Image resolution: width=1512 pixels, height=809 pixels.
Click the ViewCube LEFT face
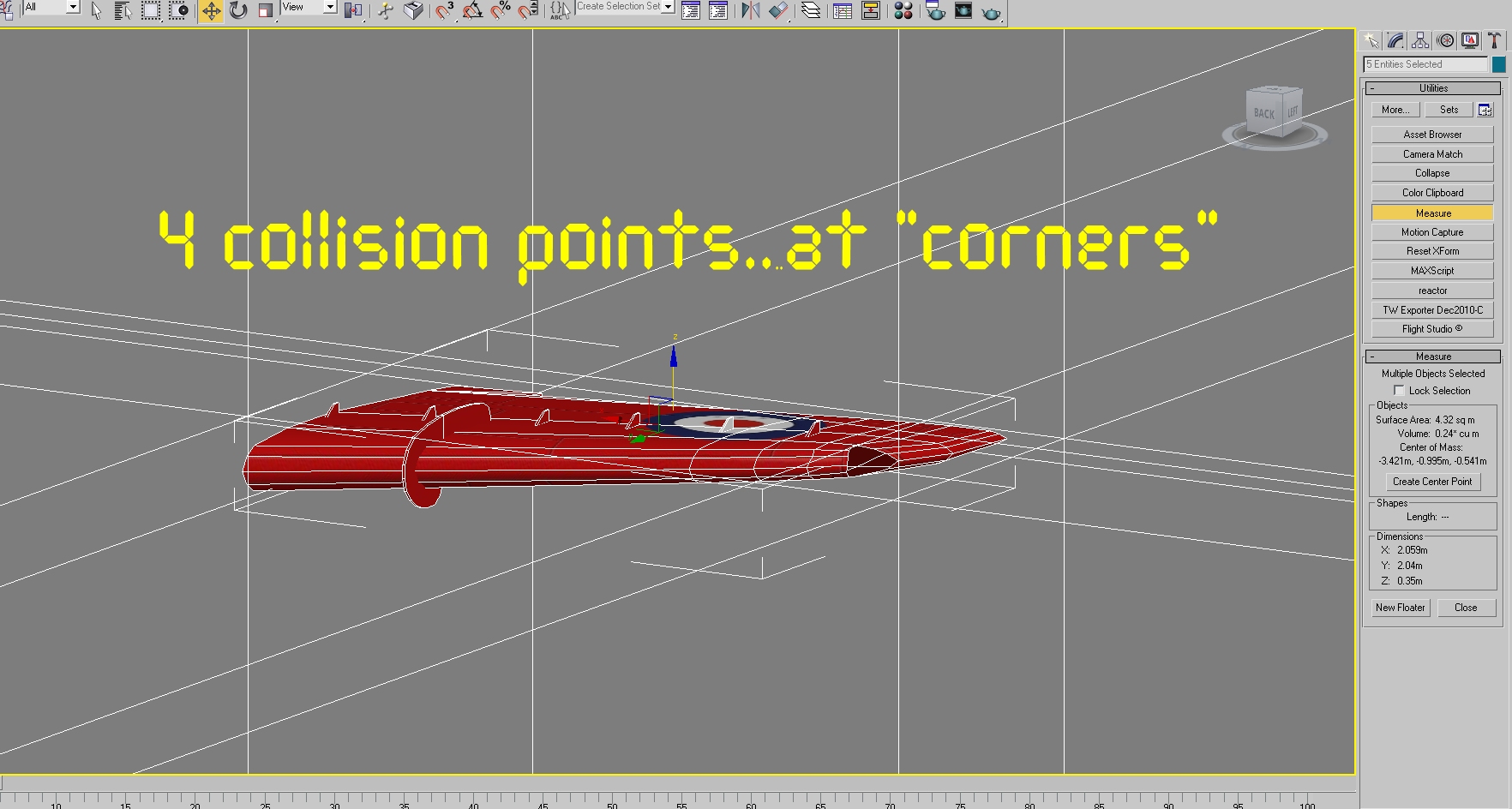[1292, 111]
